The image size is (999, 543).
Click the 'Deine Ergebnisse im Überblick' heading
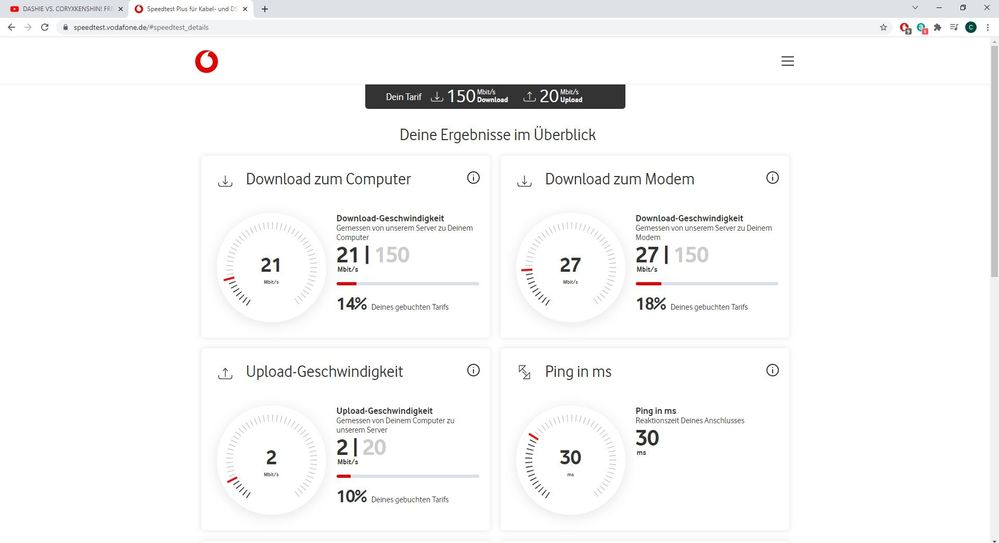[498, 135]
